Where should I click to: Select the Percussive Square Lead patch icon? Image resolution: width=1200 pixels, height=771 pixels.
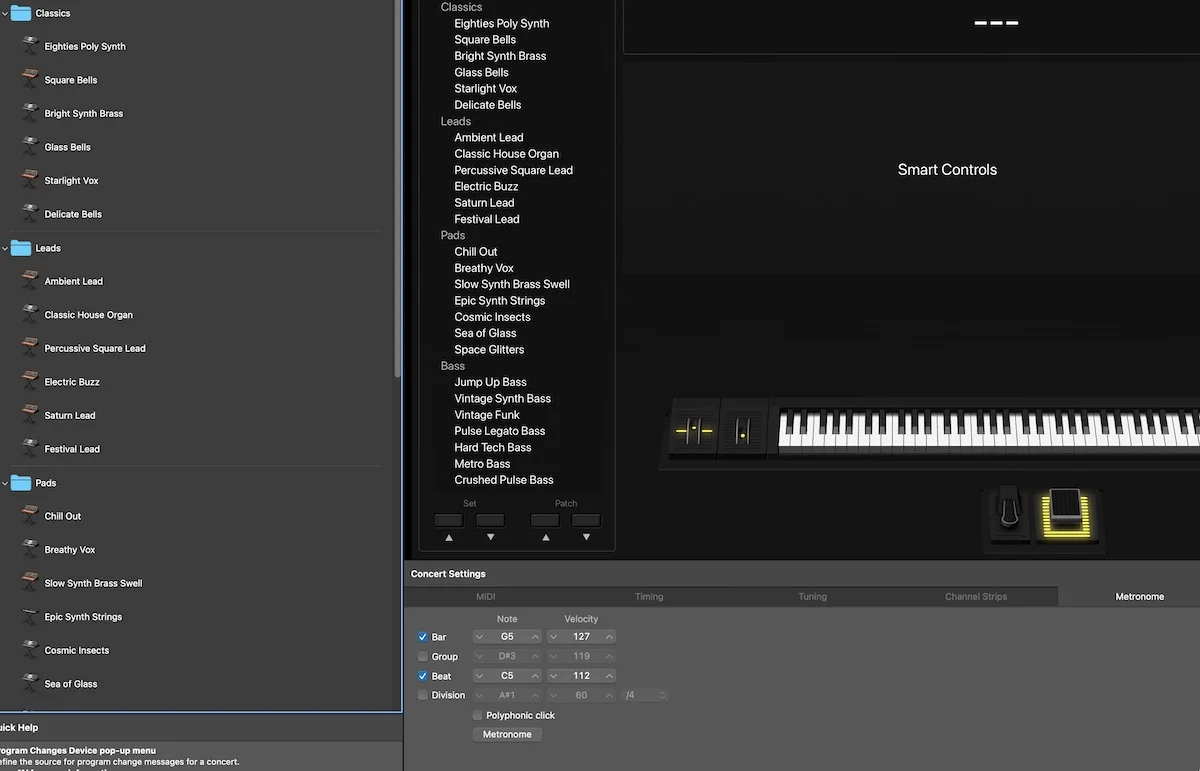click(30, 348)
